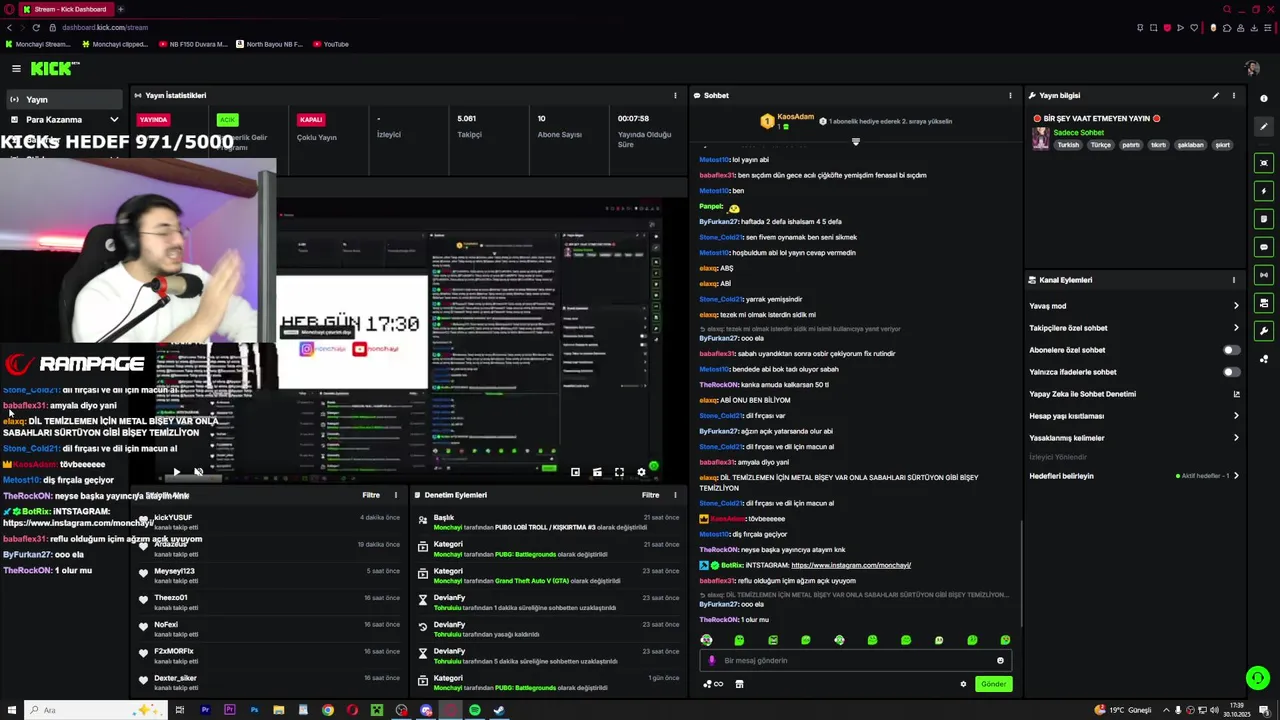Select the pencil edit-layout icon in right sidebar

(1264, 126)
